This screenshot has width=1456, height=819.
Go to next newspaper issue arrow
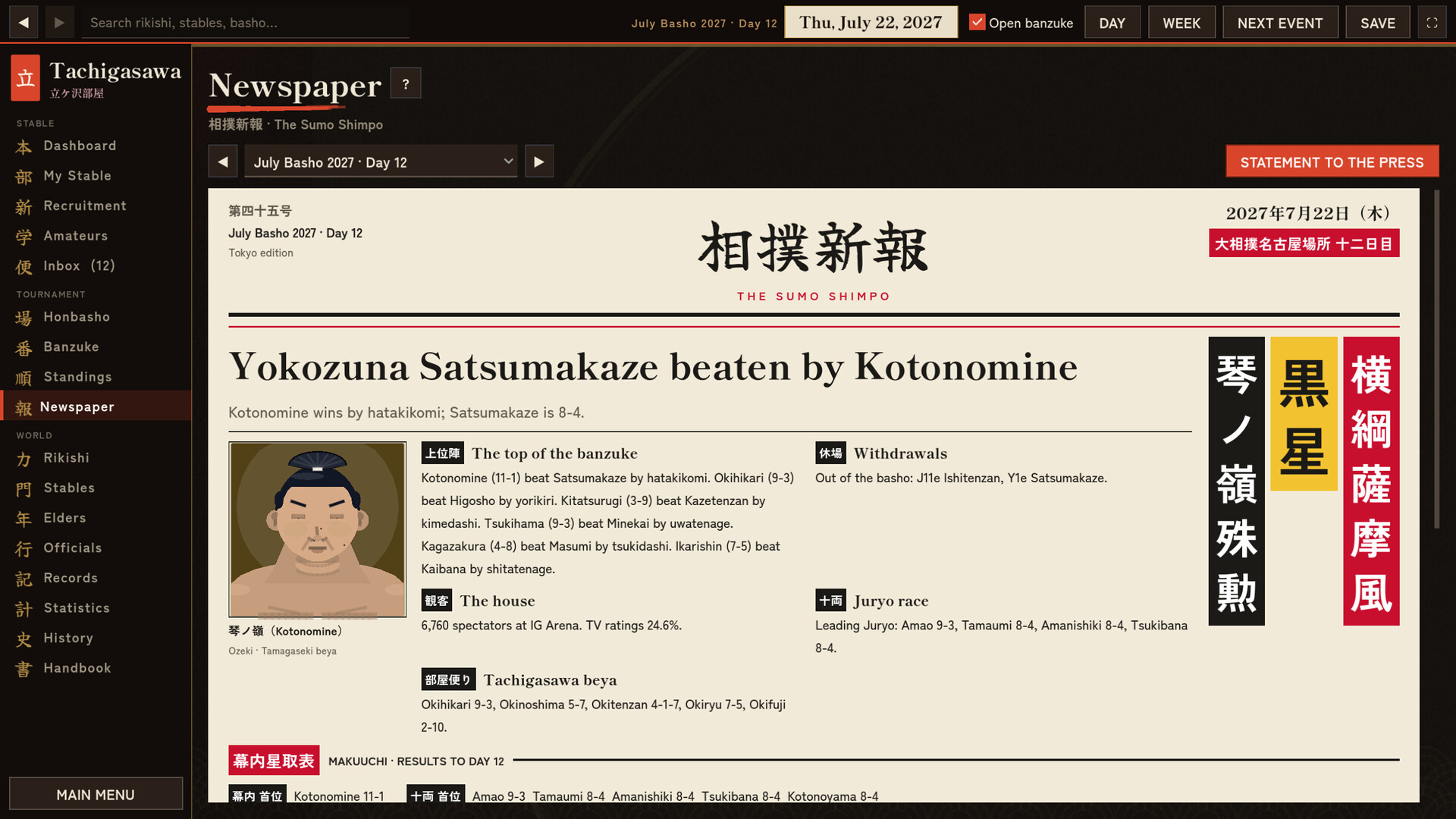coord(539,161)
